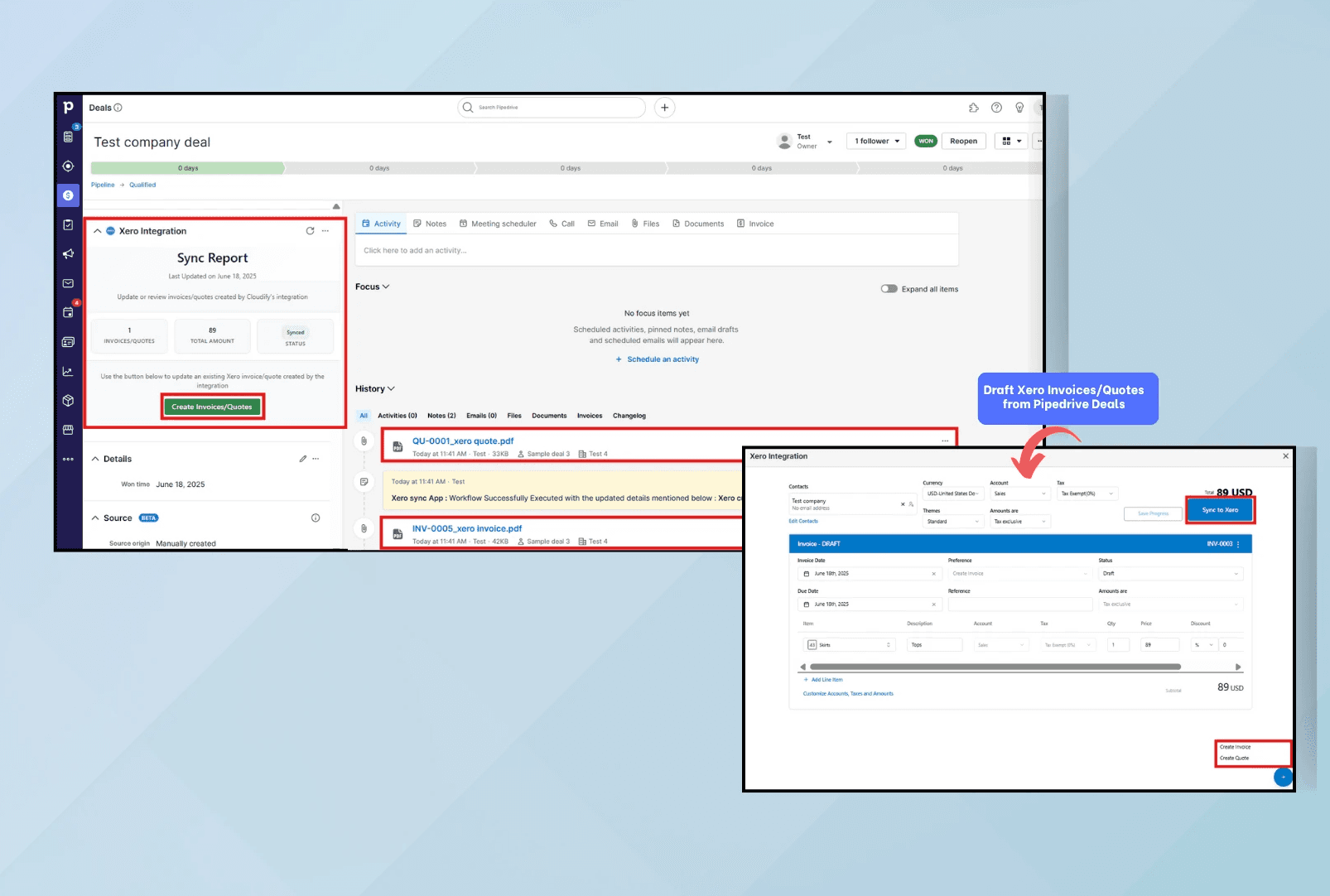Select Create Quote from the popup menu
The image size is (1330, 896).
(x=1234, y=759)
